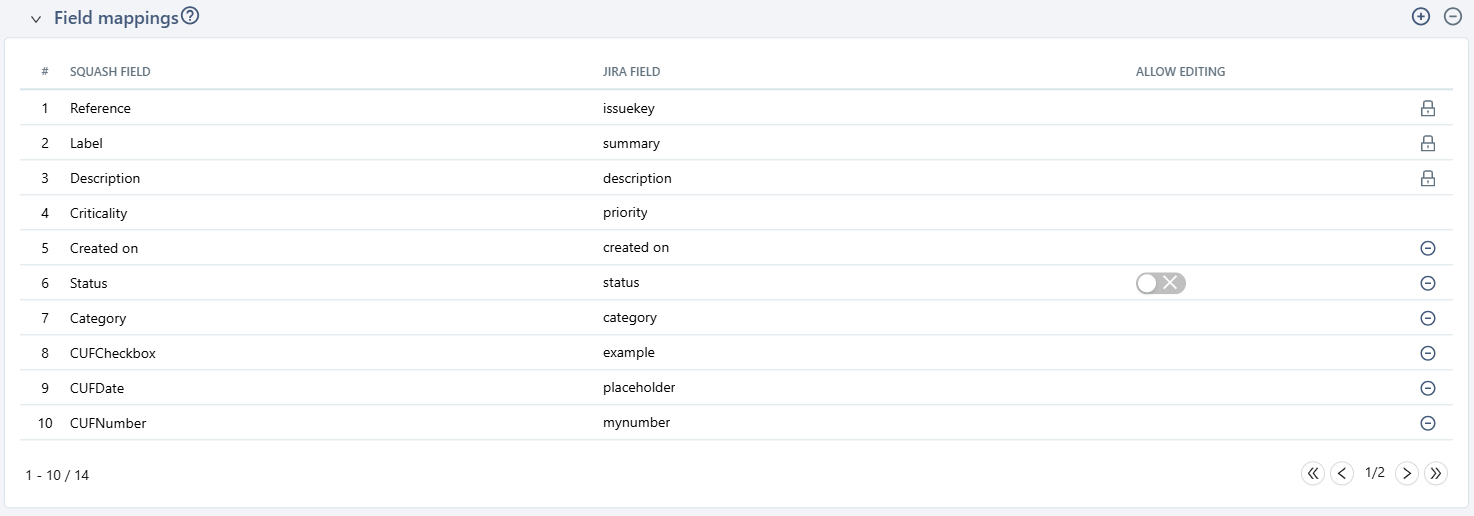Click the Squash Field column header
The height and width of the screenshot is (516, 1474).
110,72
